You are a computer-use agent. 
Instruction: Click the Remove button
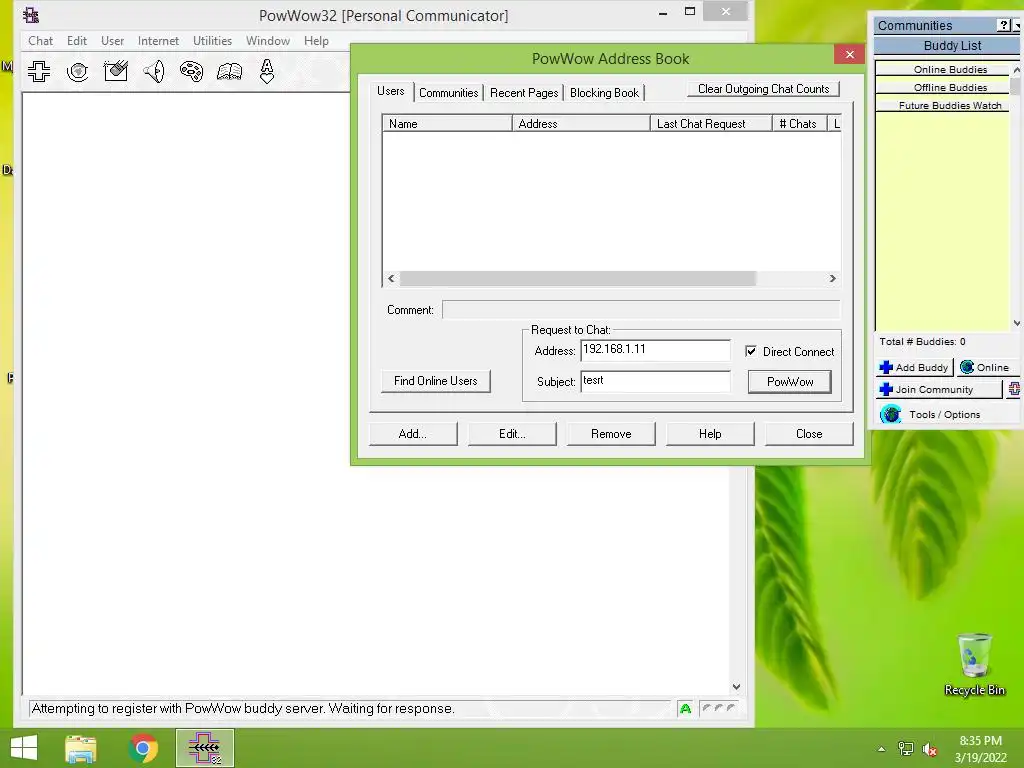click(611, 434)
